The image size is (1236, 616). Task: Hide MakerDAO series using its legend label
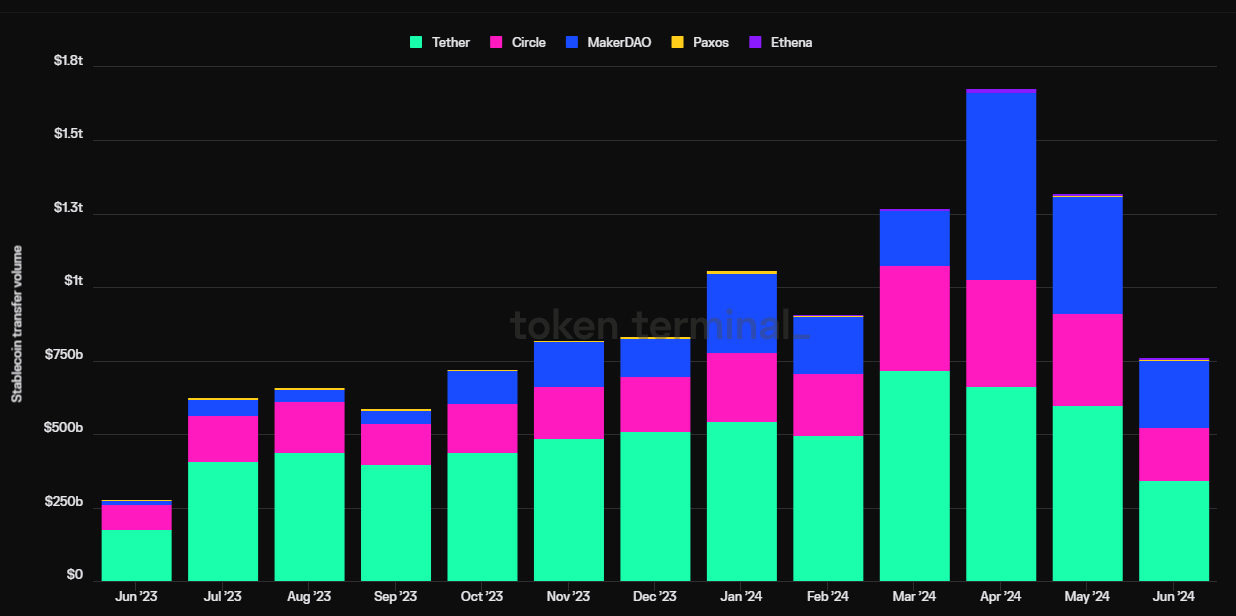coord(620,42)
